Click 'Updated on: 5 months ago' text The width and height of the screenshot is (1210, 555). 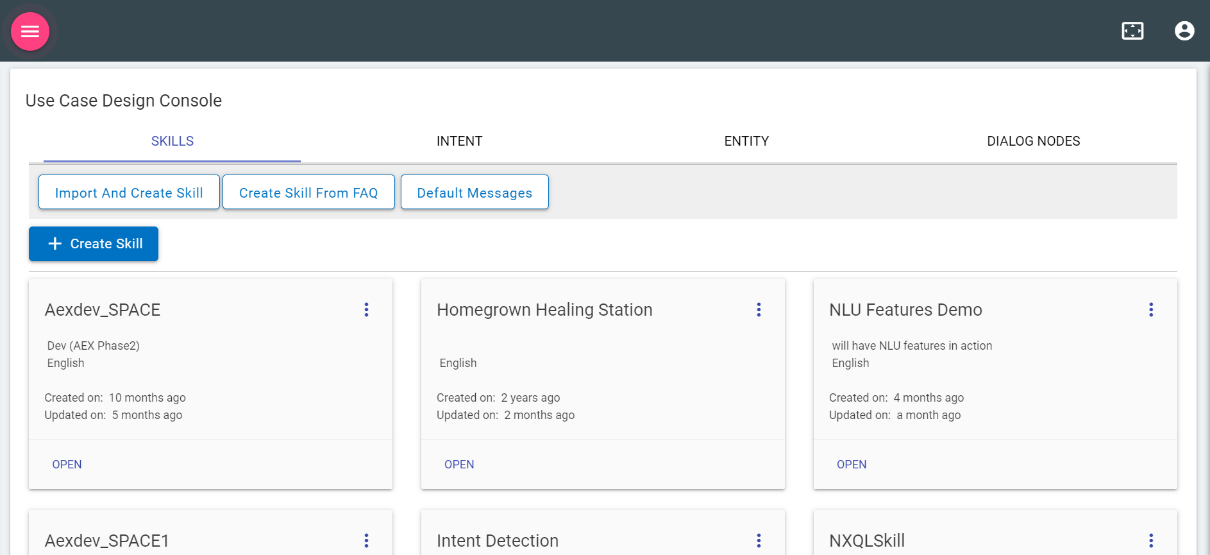pyautogui.click(x=114, y=415)
